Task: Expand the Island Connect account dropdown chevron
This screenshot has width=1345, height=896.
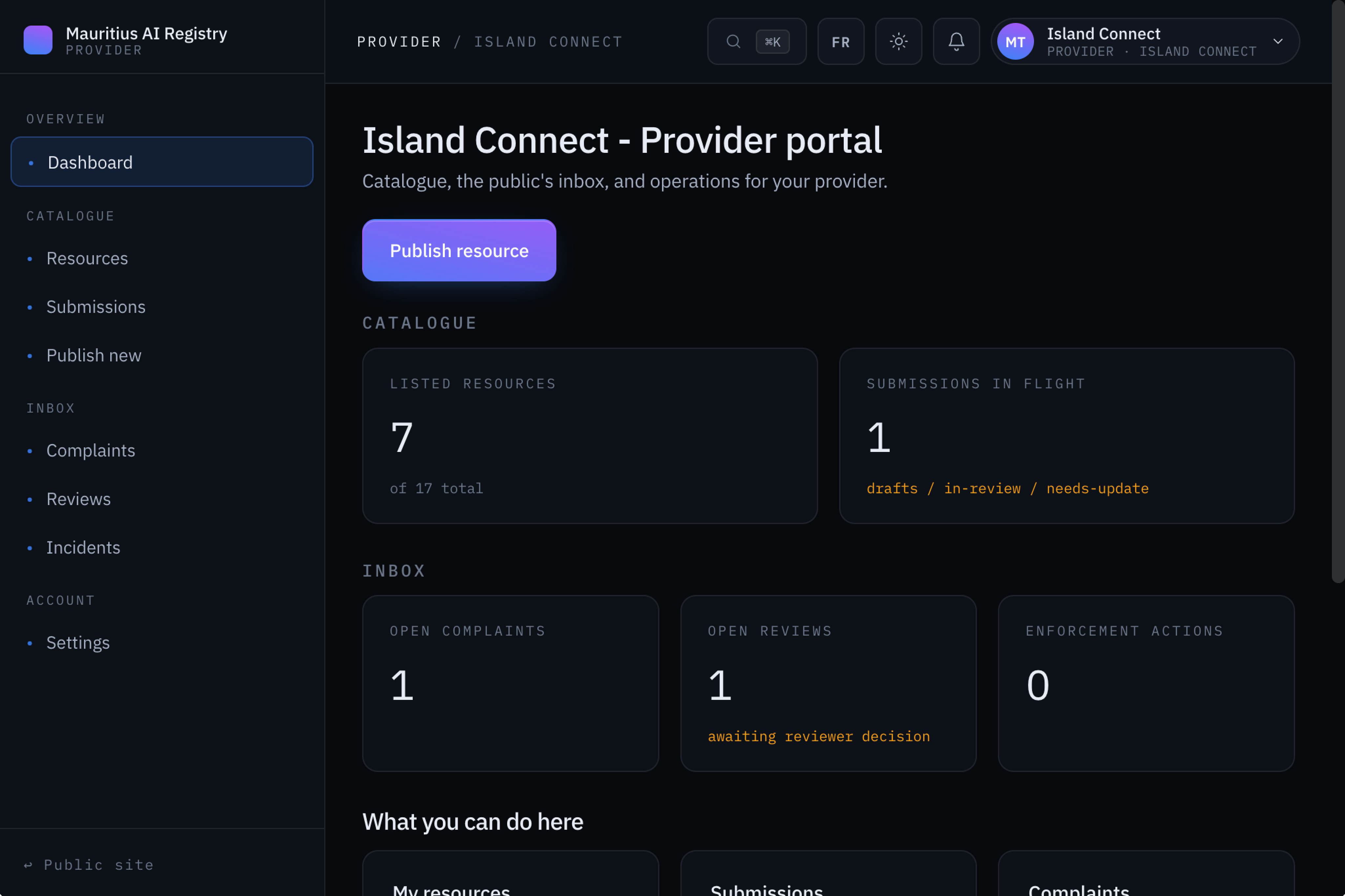Action: point(1277,41)
